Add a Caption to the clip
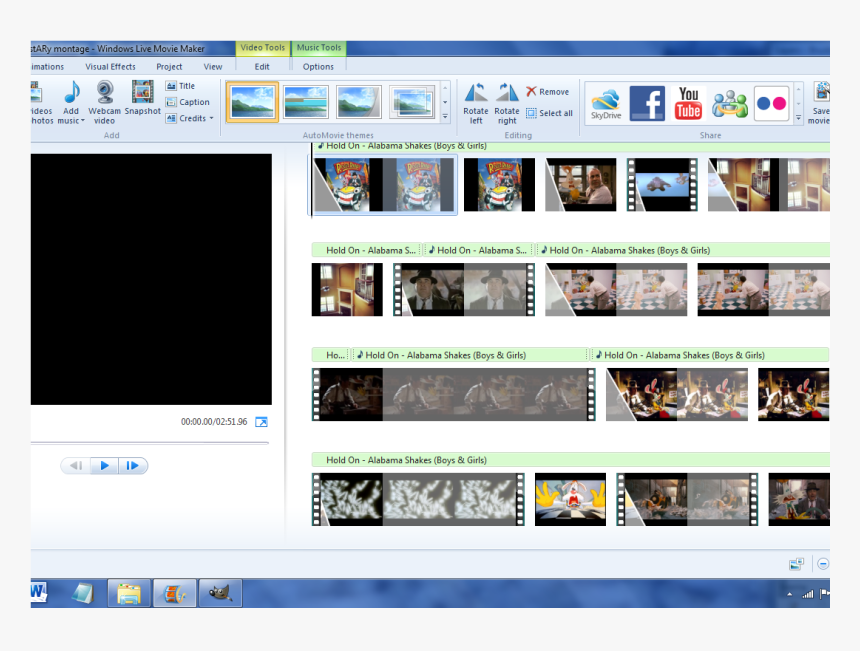 point(188,102)
